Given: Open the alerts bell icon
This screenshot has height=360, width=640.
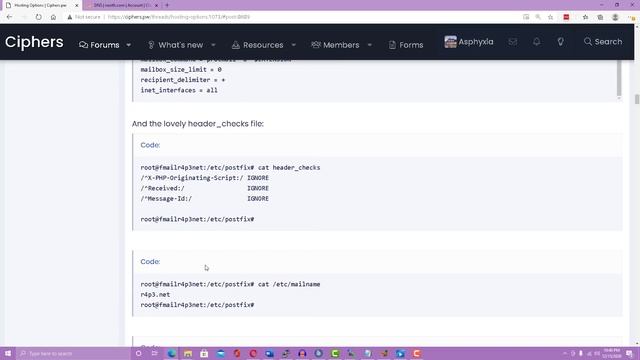Looking at the screenshot, I should 537,42.
